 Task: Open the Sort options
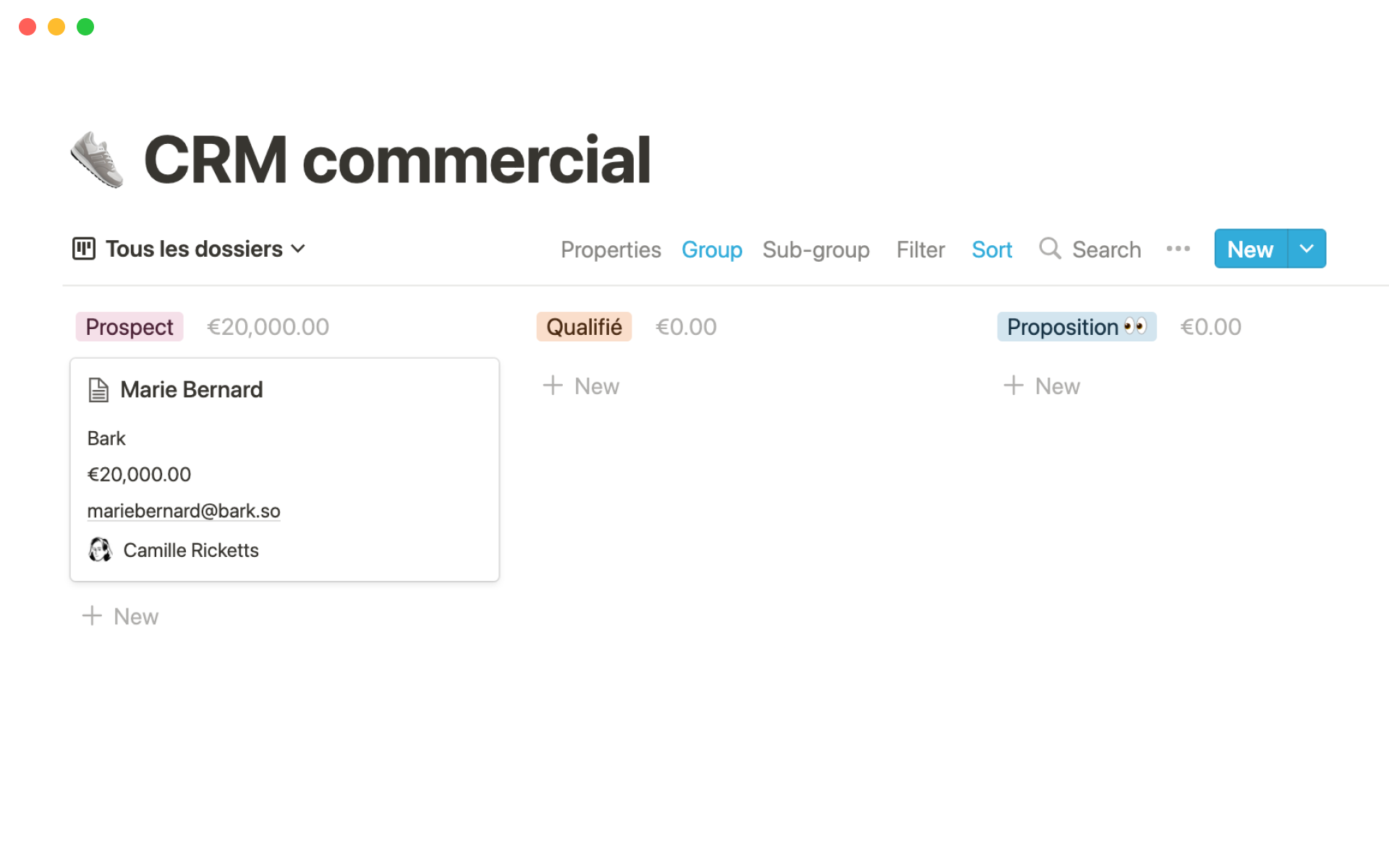991,250
